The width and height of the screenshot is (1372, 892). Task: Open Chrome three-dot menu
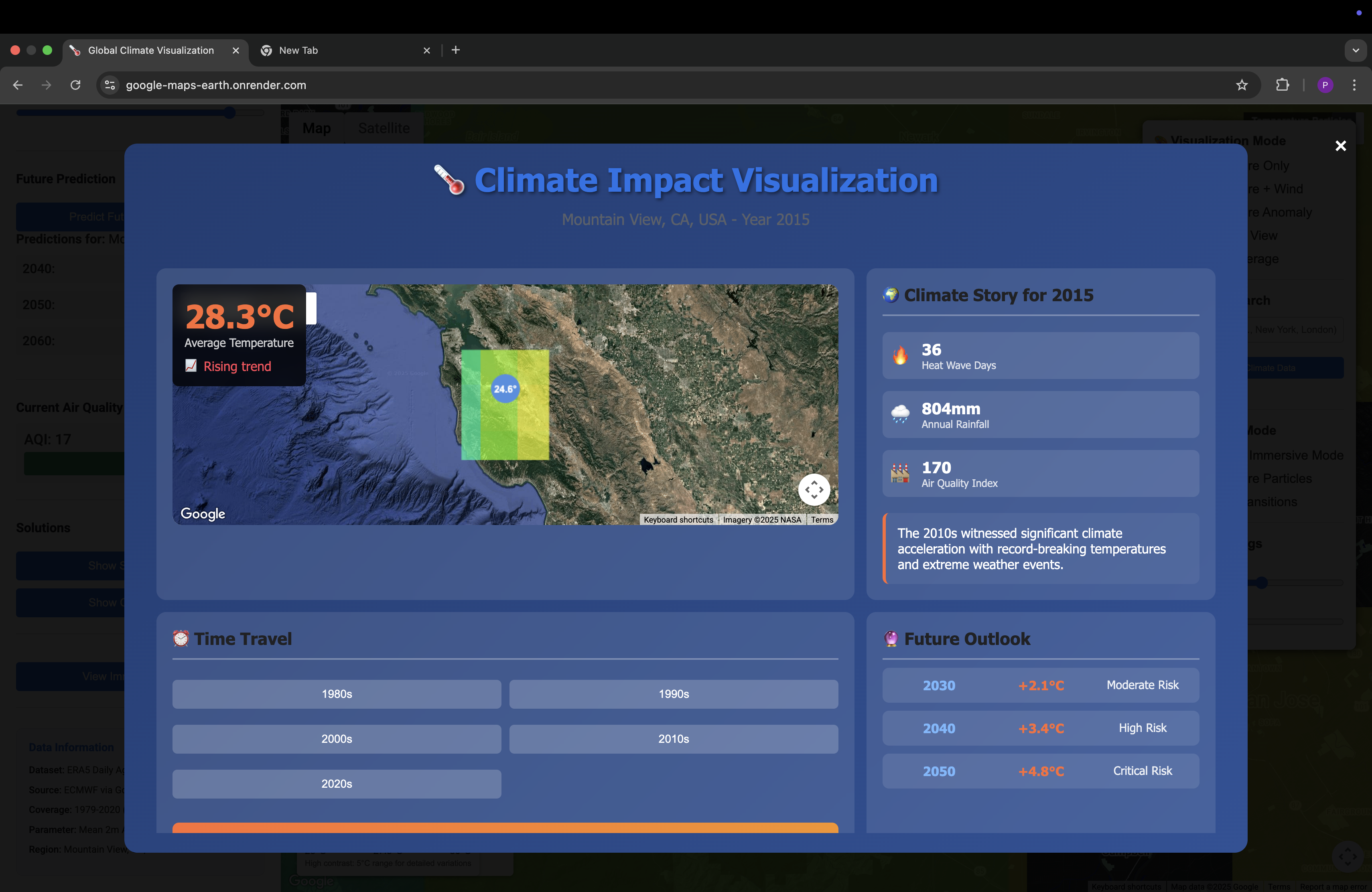(1354, 85)
